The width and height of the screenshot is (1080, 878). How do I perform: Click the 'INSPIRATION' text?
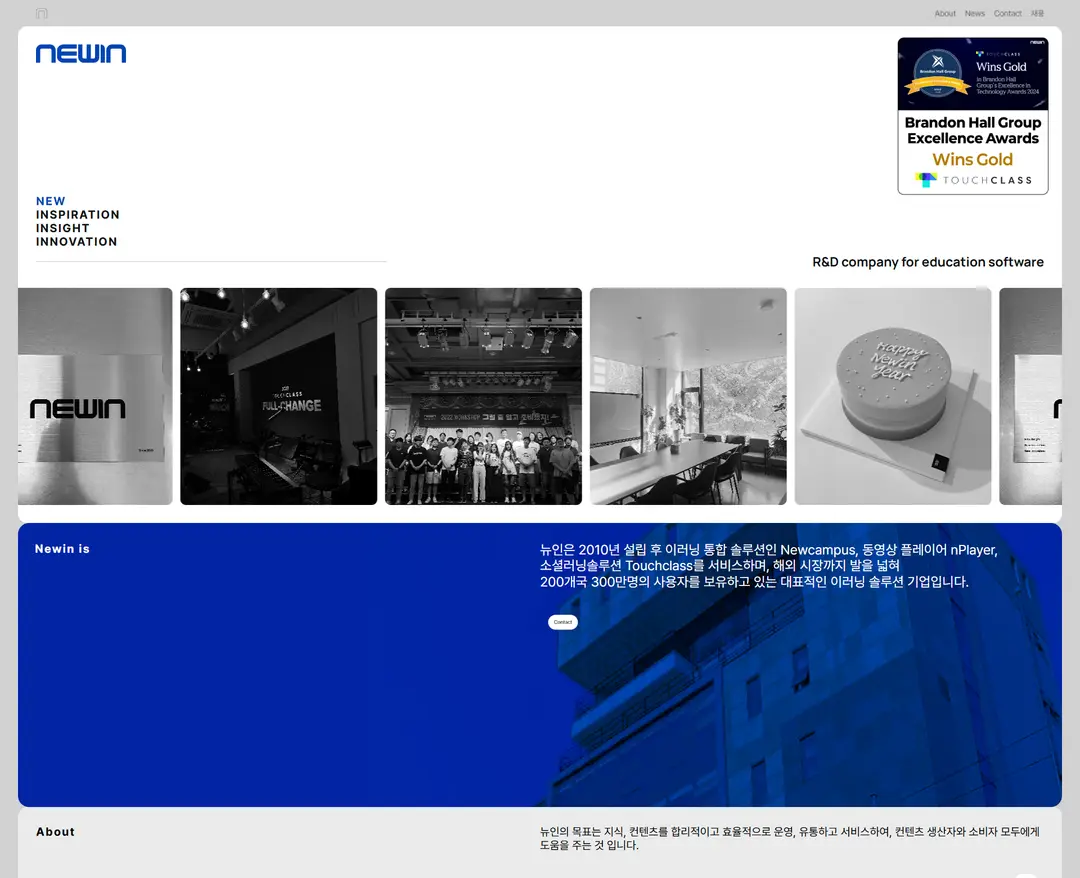[x=78, y=215]
